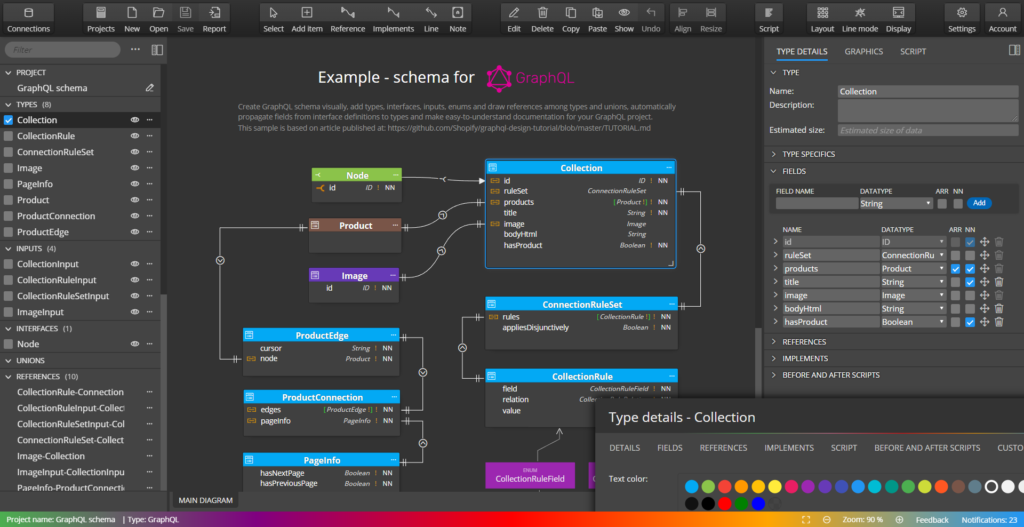Choose the Line tool
This screenshot has height=527, width=1024.
[x=431, y=19]
